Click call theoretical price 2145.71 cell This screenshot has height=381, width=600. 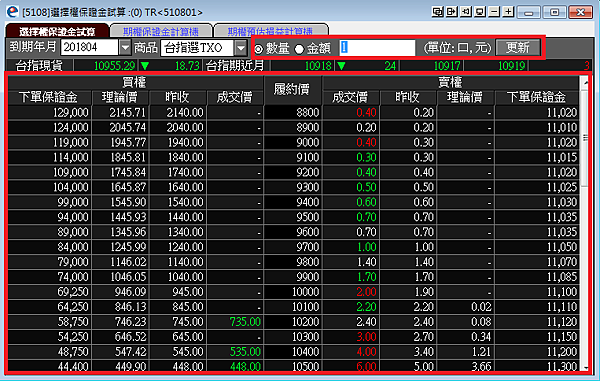(x=120, y=112)
